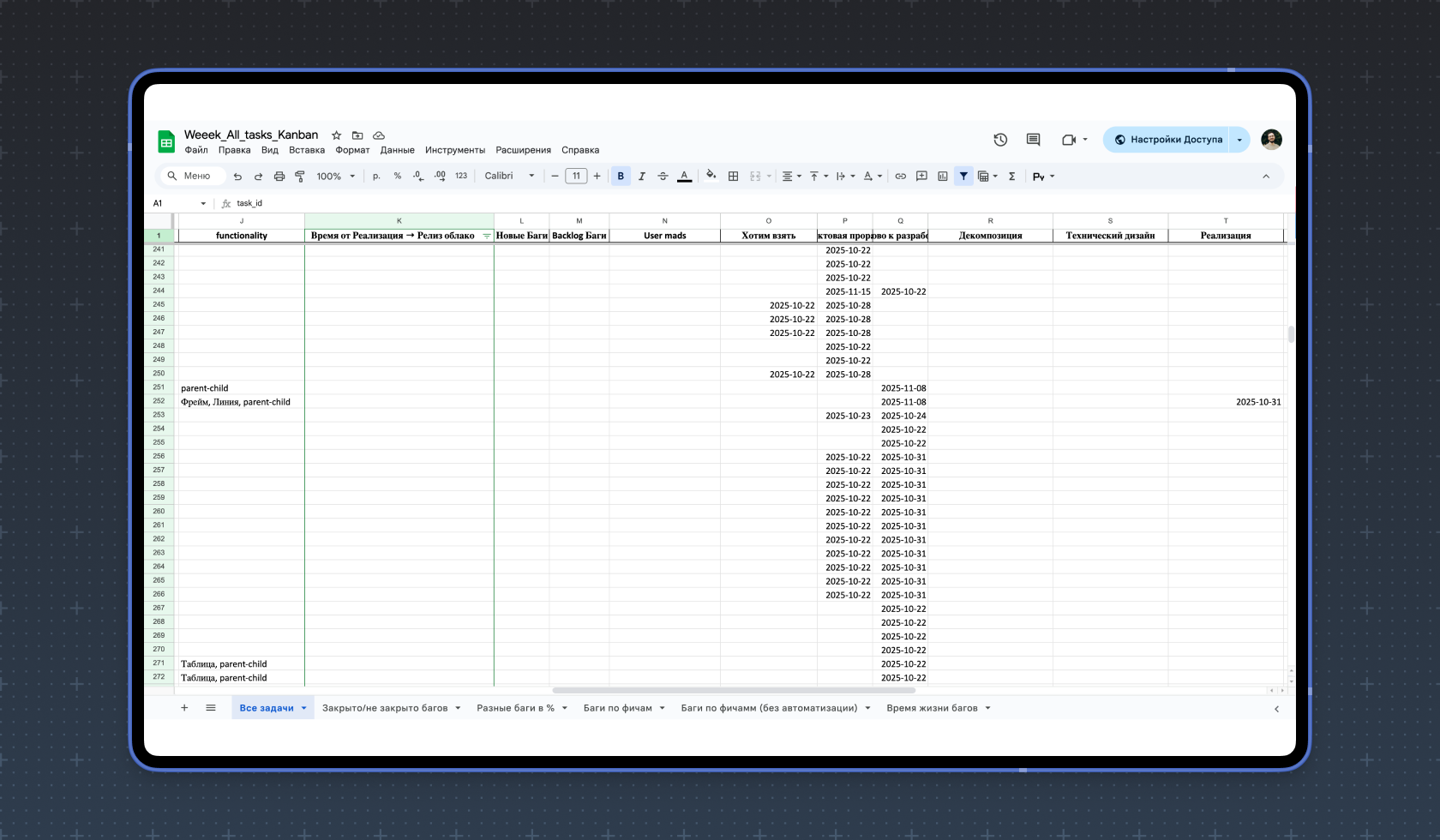Viewport: 1440px width, 840px height.
Task: Star the Weeek_All_tasks_Kanban document
Action: (x=337, y=135)
